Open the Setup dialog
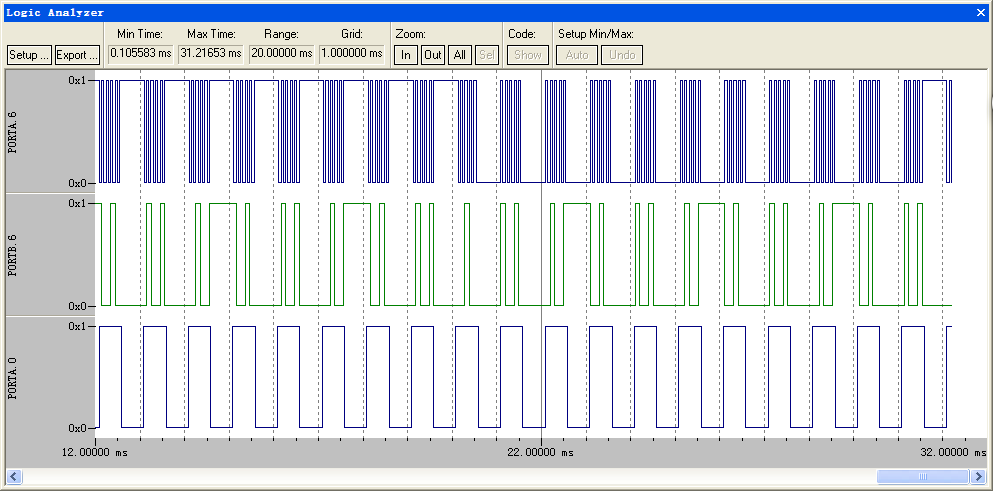The image size is (993, 491). (x=30, y=55)
